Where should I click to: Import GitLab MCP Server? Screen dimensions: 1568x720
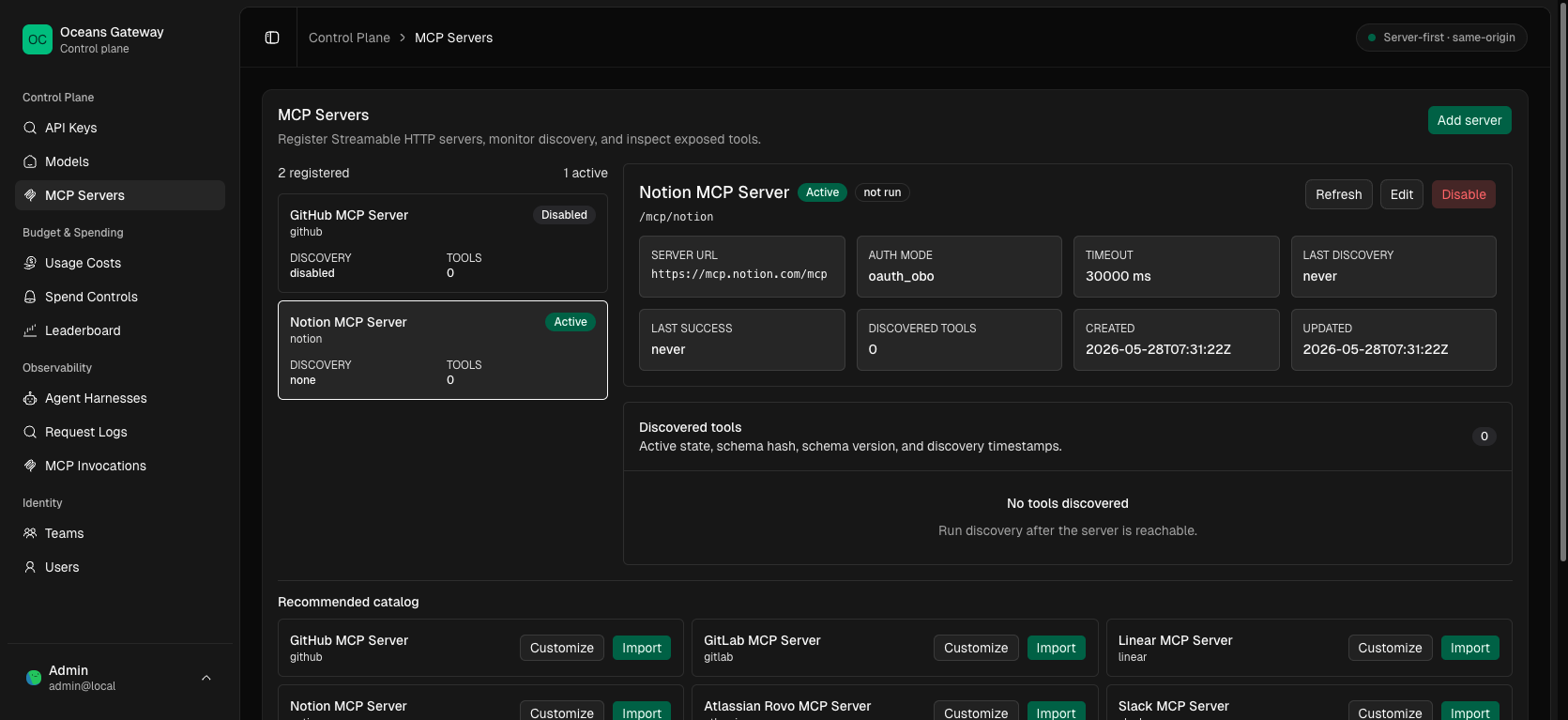click(1056, 648)
